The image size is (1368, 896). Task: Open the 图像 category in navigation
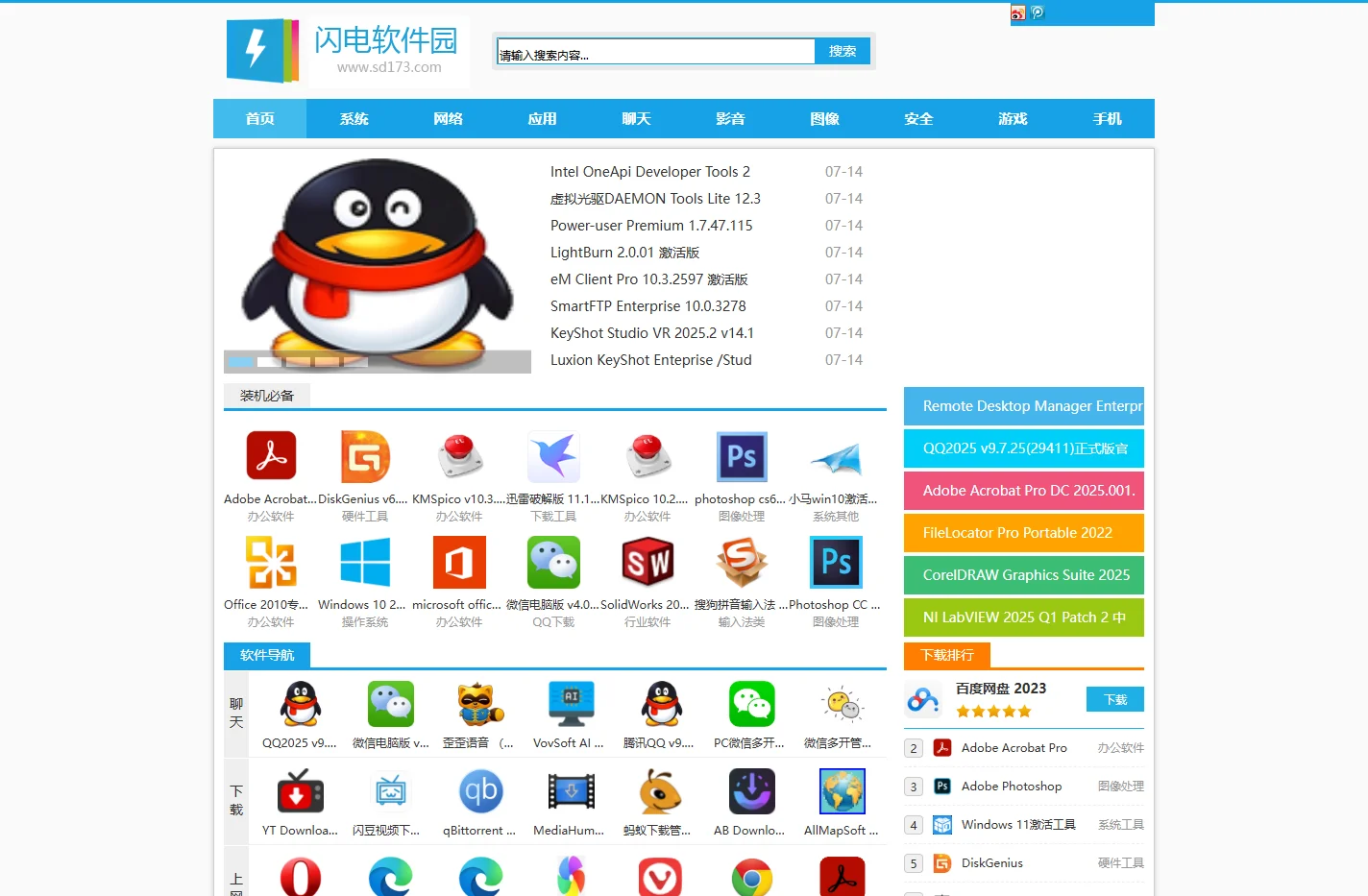[824, 119]
